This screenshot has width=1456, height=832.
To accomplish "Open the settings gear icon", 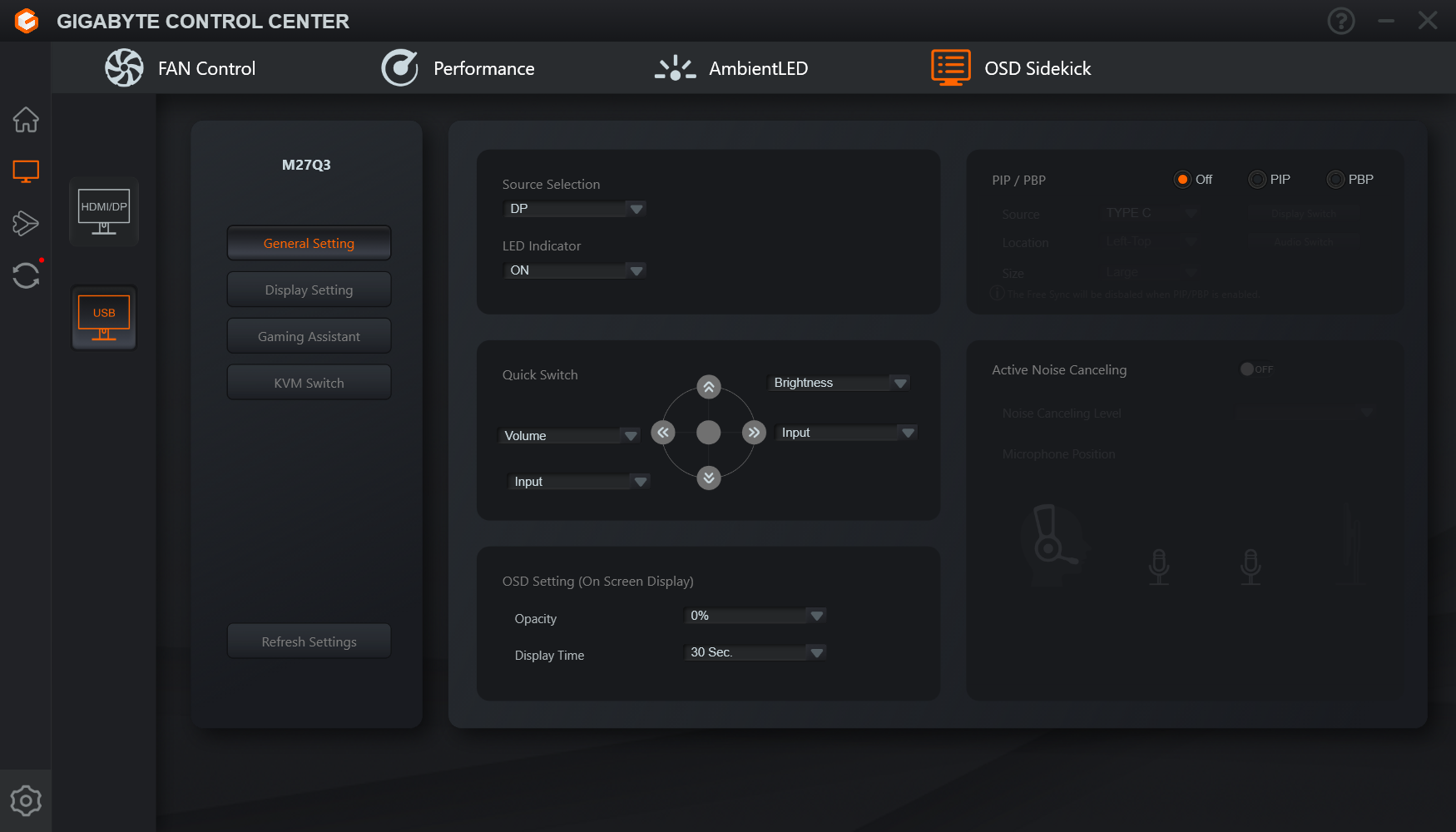I will point(26,801).
